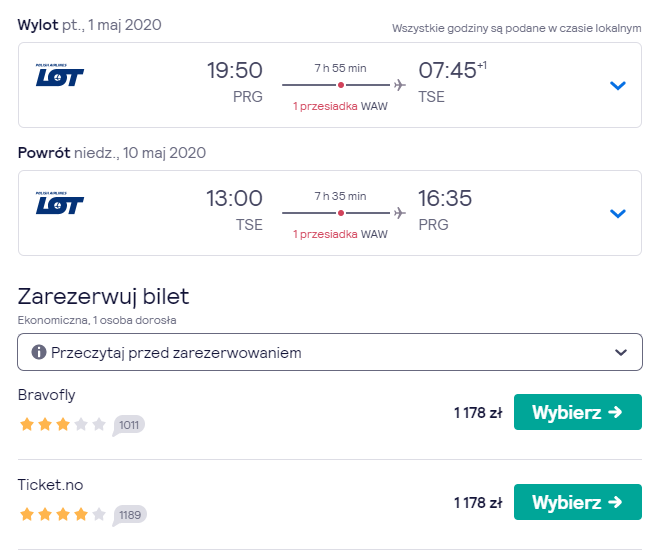Open the Bravofly reviews bubble showing 1011
656x554 pixels.
128,425
